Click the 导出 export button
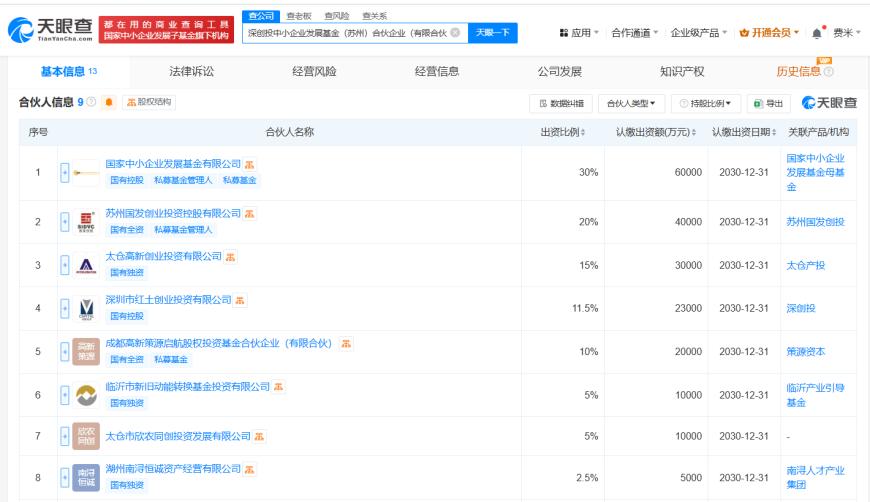This screenshot has width=870, height=502. tap(768, 103)
